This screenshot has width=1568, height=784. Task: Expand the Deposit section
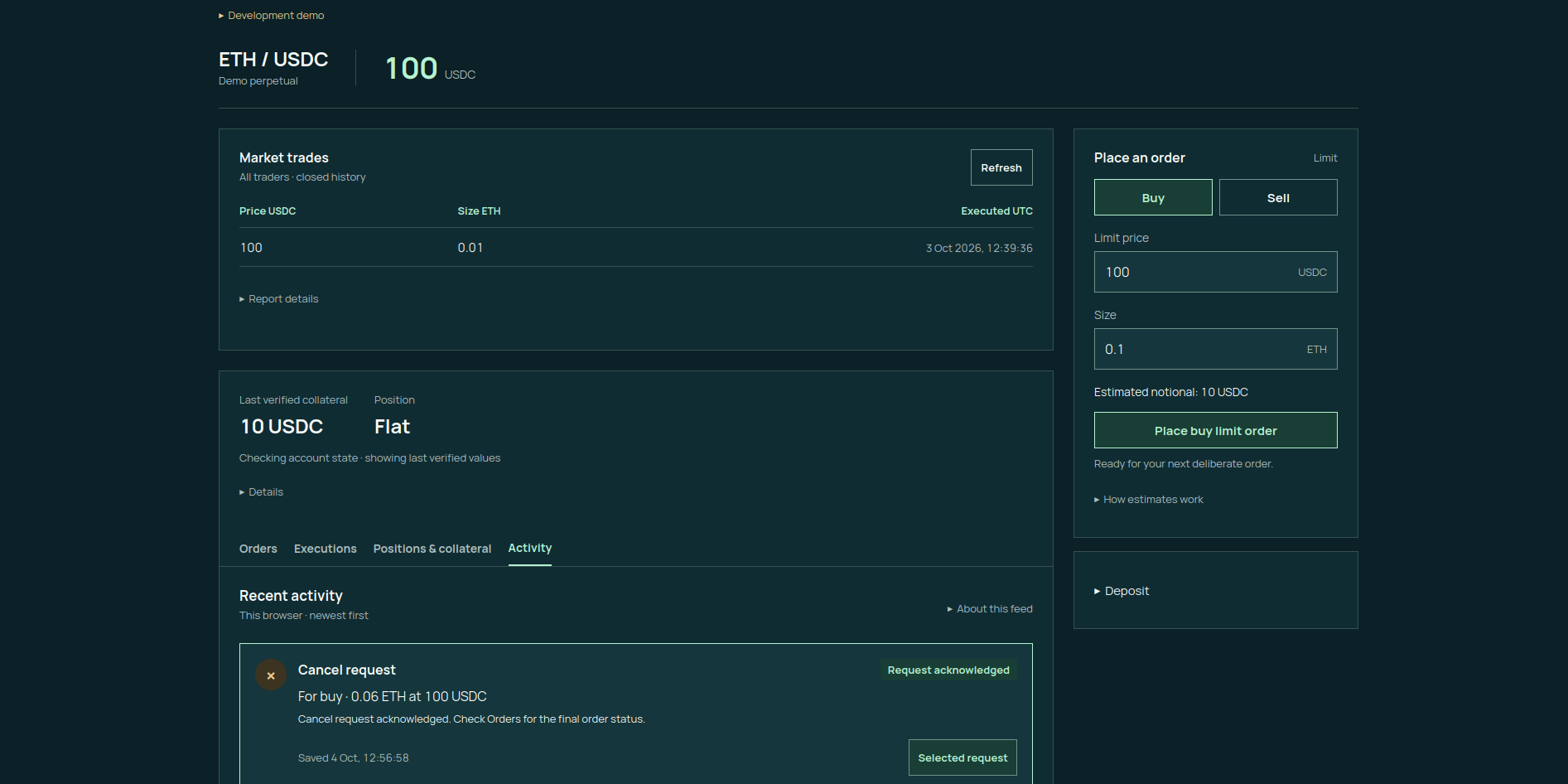pyautogui.click(x=1122, y=591)
